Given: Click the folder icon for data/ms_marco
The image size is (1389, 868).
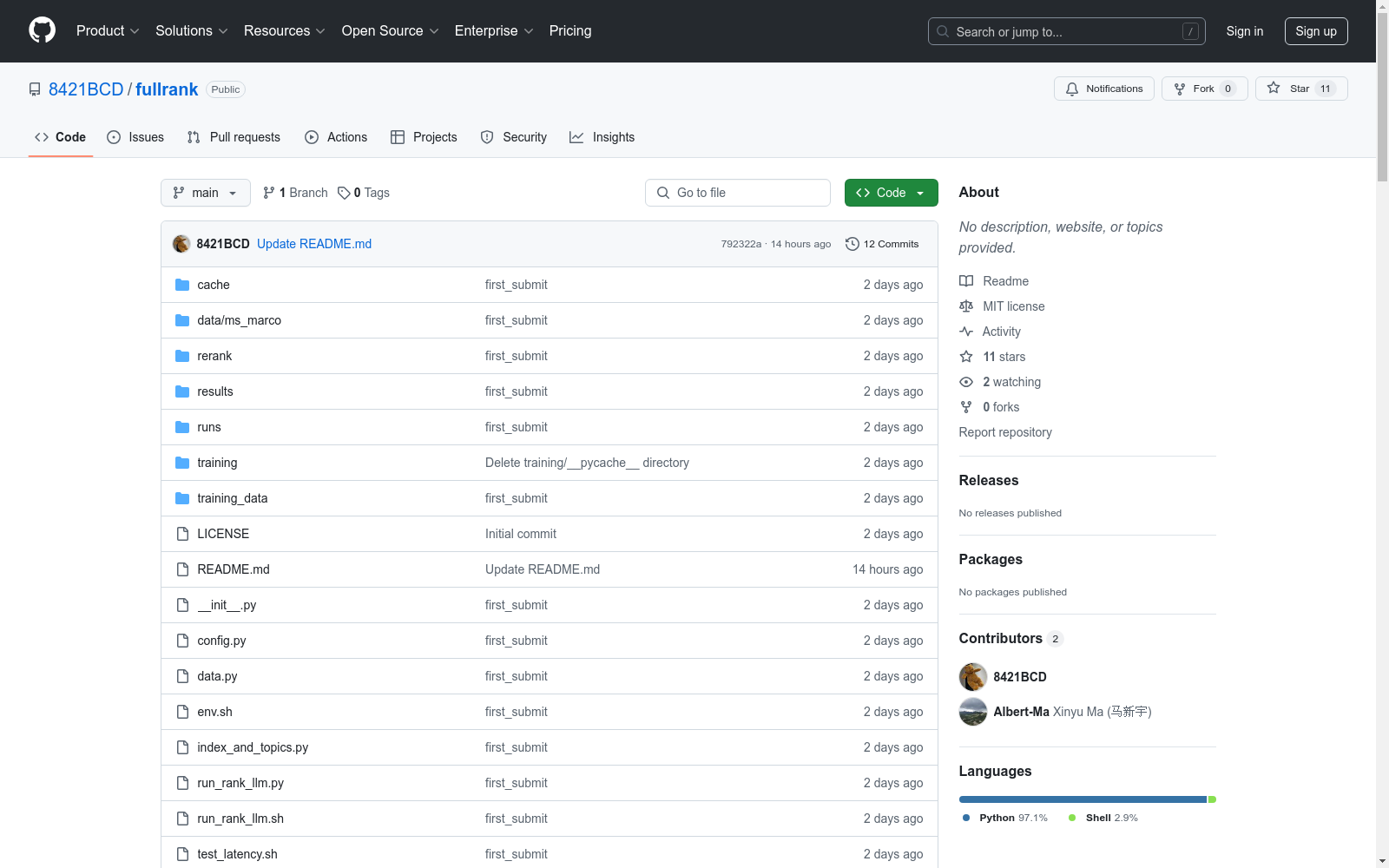Looking at the screenshot, I should (x=182, y=320).
